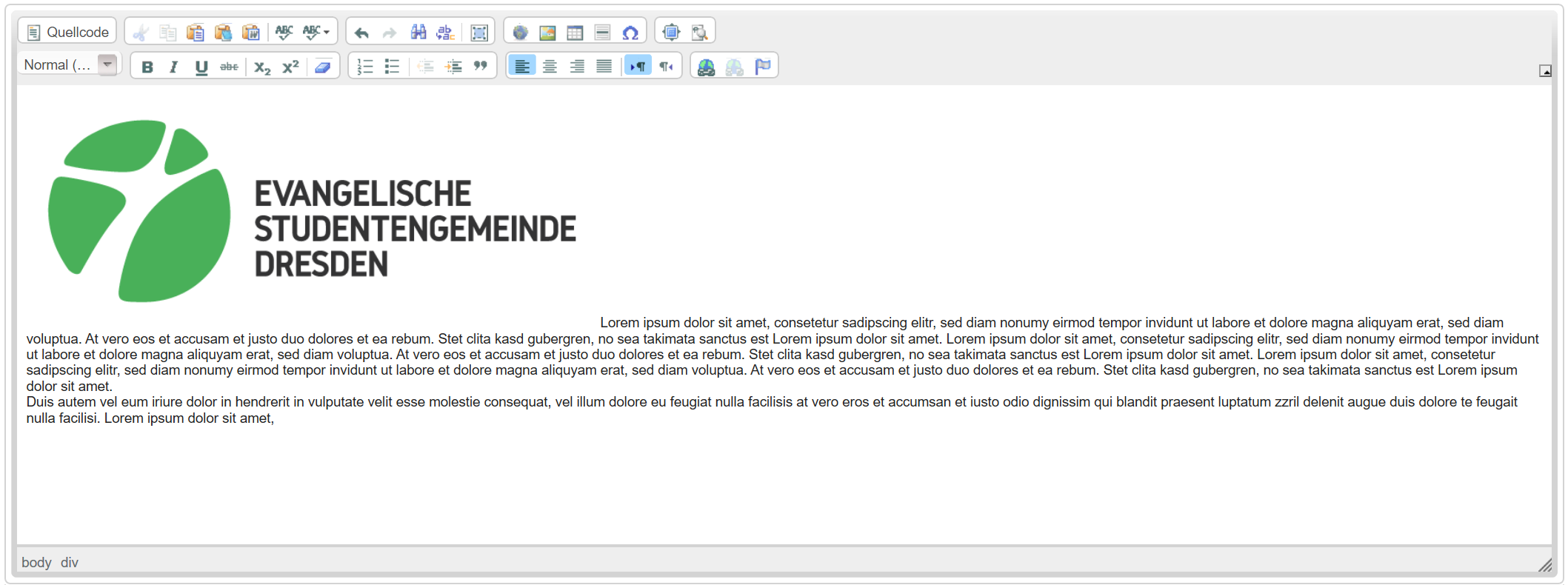Select the div element path
This screenshot has width=1568, height=585.
pos(70,563)
